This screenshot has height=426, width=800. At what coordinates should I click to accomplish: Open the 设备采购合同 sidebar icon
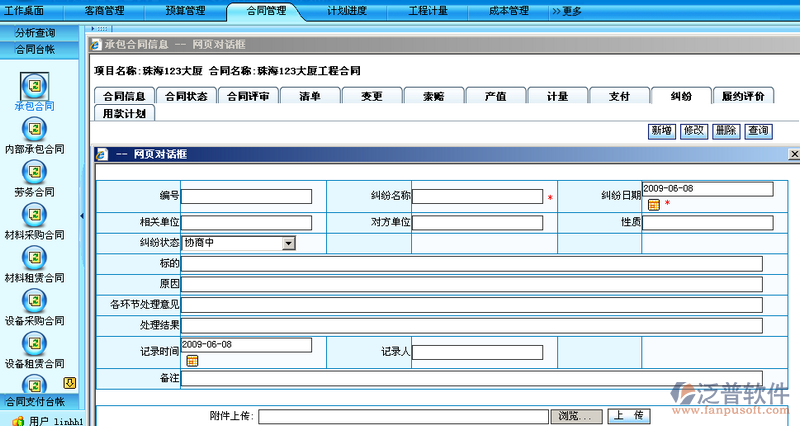[35, 301]
